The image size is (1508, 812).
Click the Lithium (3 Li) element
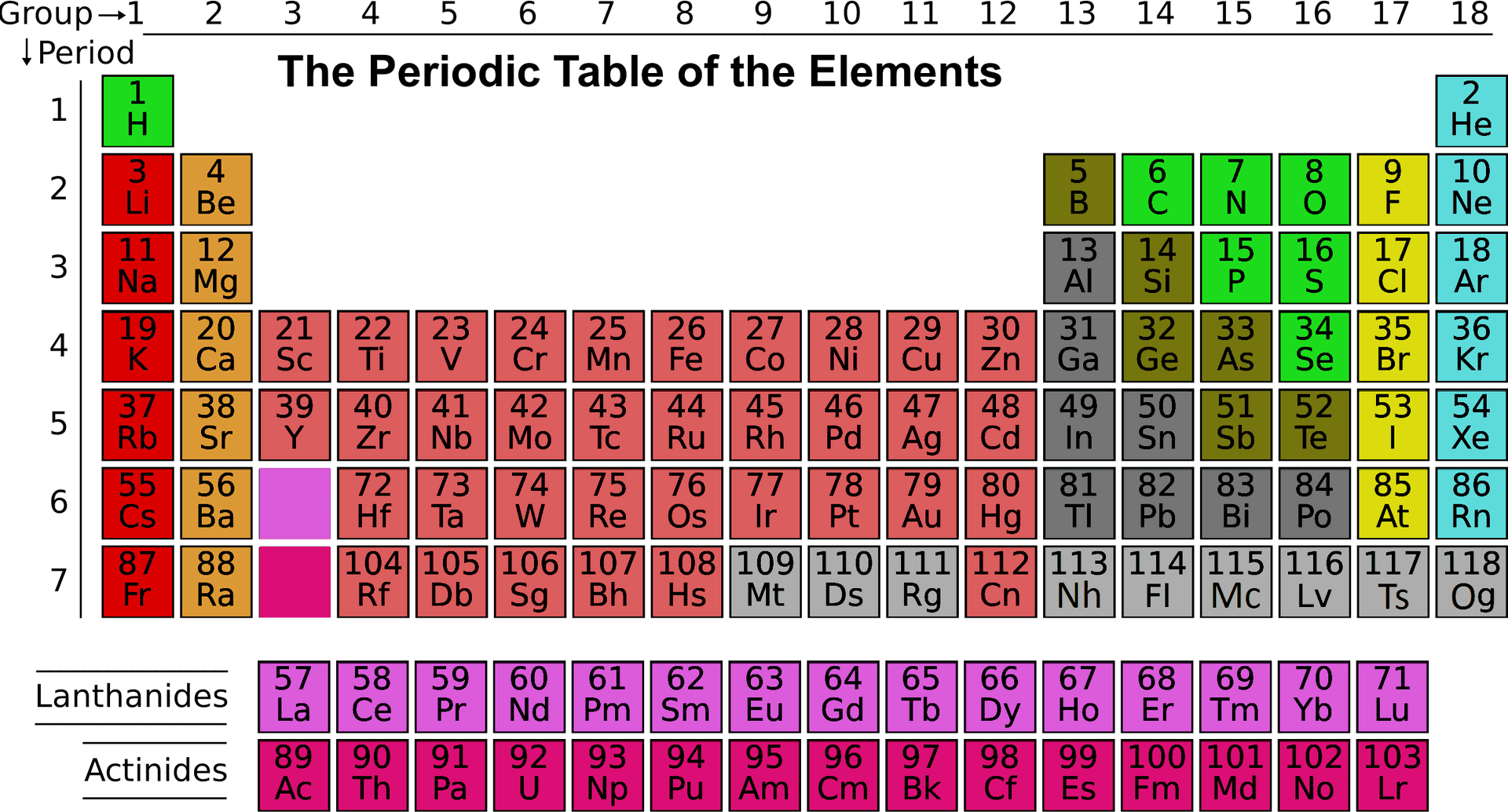[x=137, y=189]
